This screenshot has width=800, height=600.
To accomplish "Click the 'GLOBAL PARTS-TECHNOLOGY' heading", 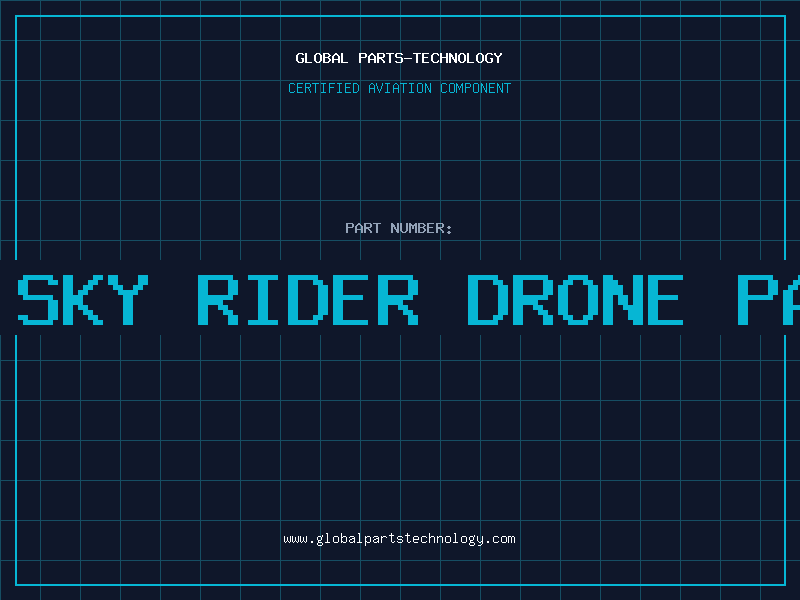I will (399, 59).
